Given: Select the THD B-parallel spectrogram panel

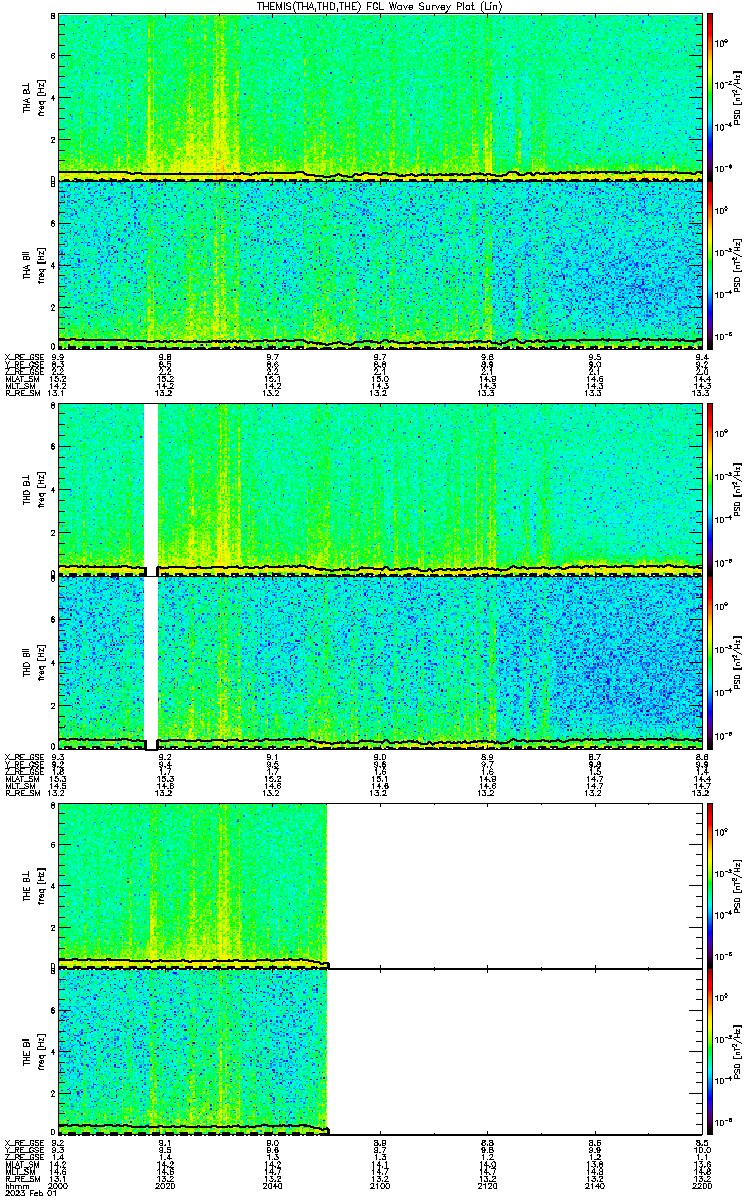Looking at the screenshot, I should (x=381, y=662).
